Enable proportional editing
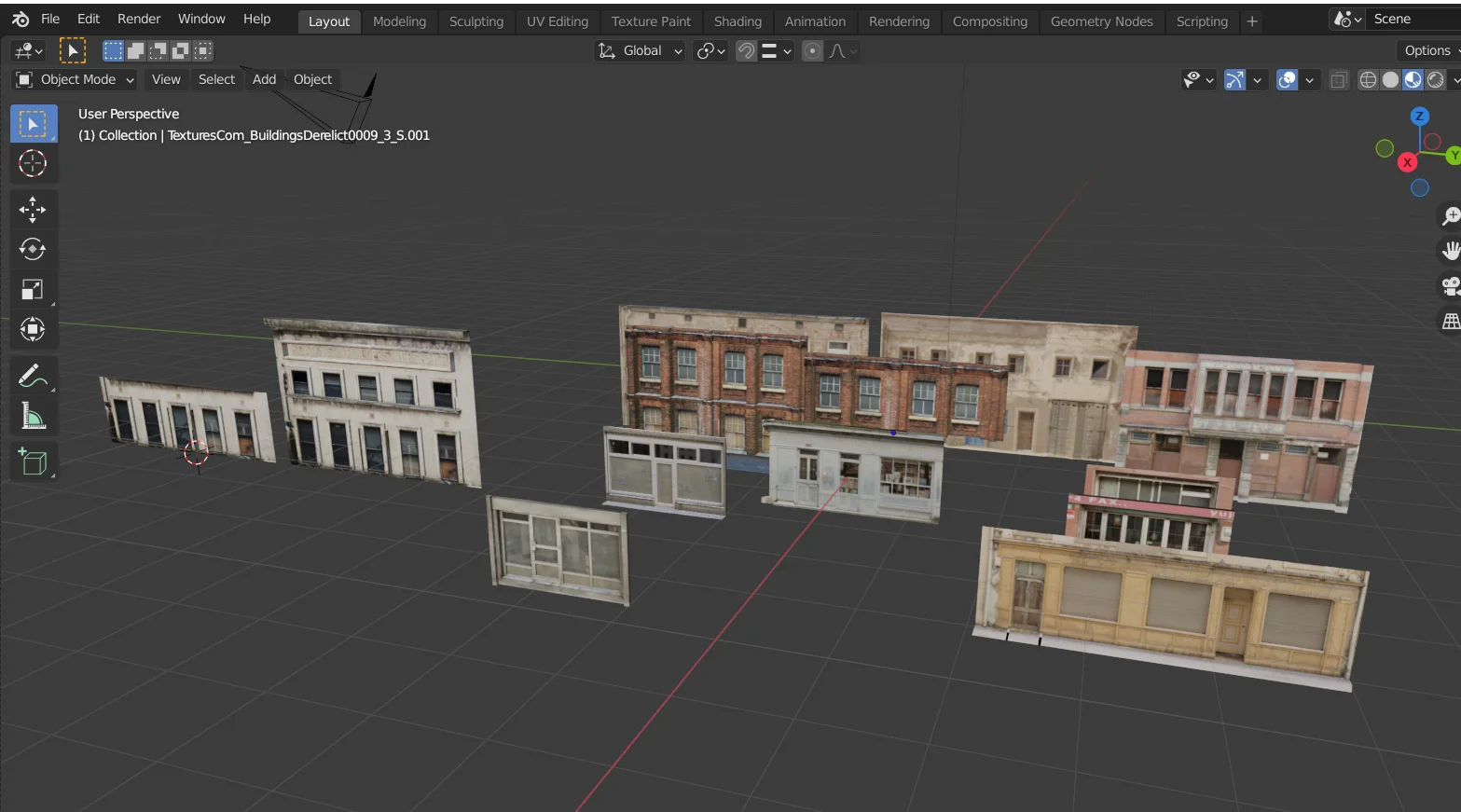Viewport: 1461px width, 812px height. click(813, 51)
